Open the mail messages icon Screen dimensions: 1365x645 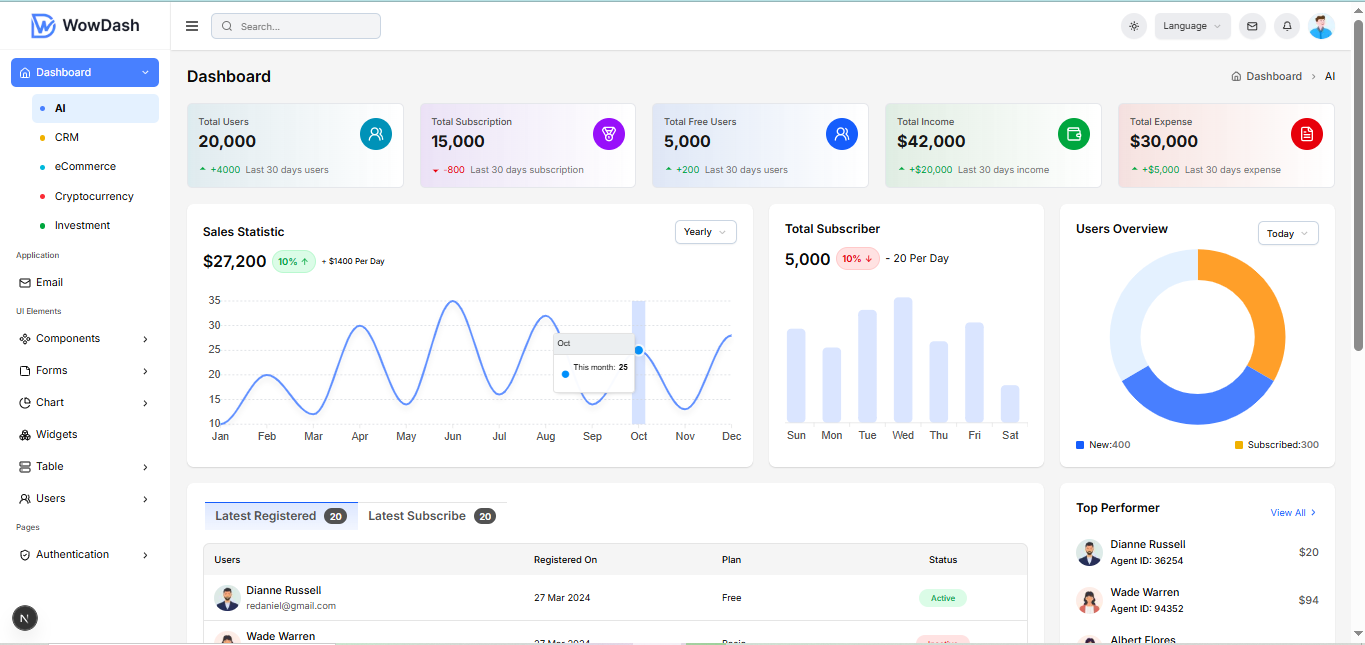pyautogui.click(x=1252, y=26)
